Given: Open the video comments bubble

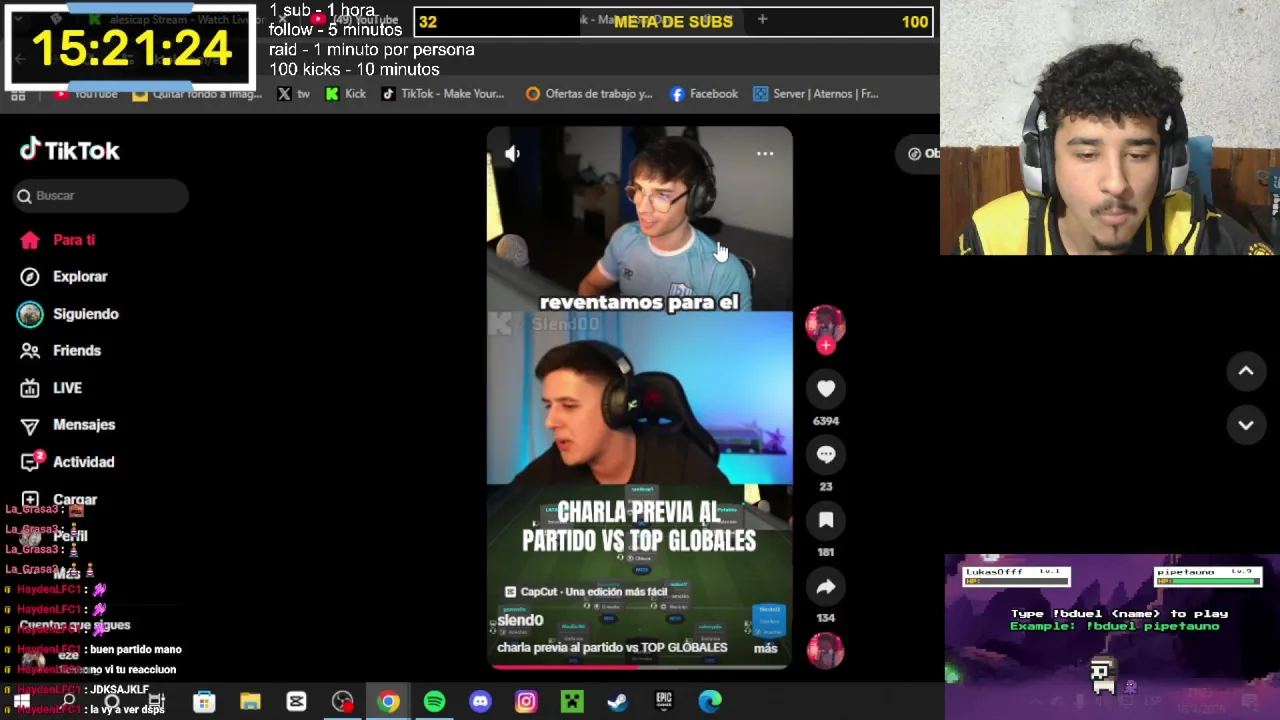Looking at the screenshot, I should [826, 454].
